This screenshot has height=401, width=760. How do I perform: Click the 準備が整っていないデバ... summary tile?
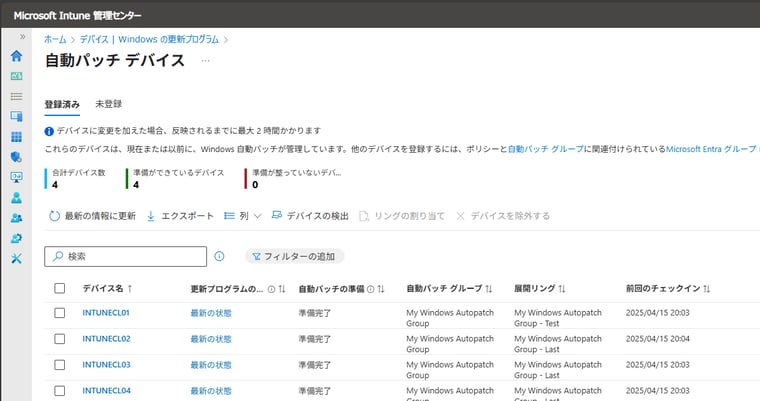(x=294, y=178)
